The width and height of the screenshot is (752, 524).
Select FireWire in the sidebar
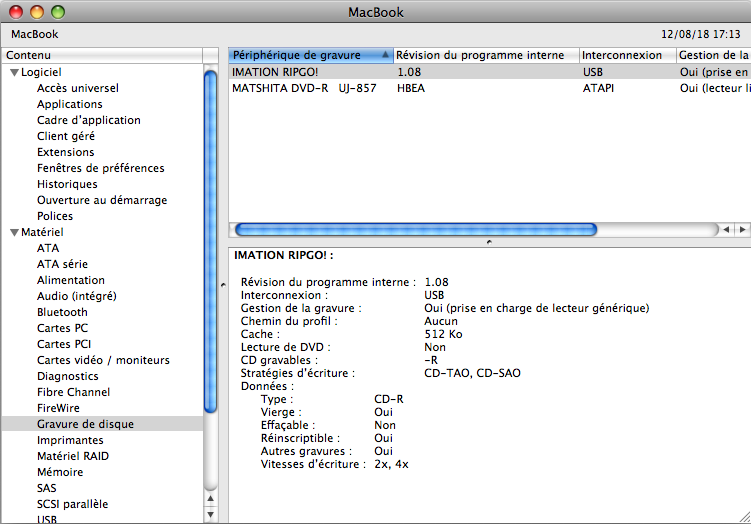point(59,408)
